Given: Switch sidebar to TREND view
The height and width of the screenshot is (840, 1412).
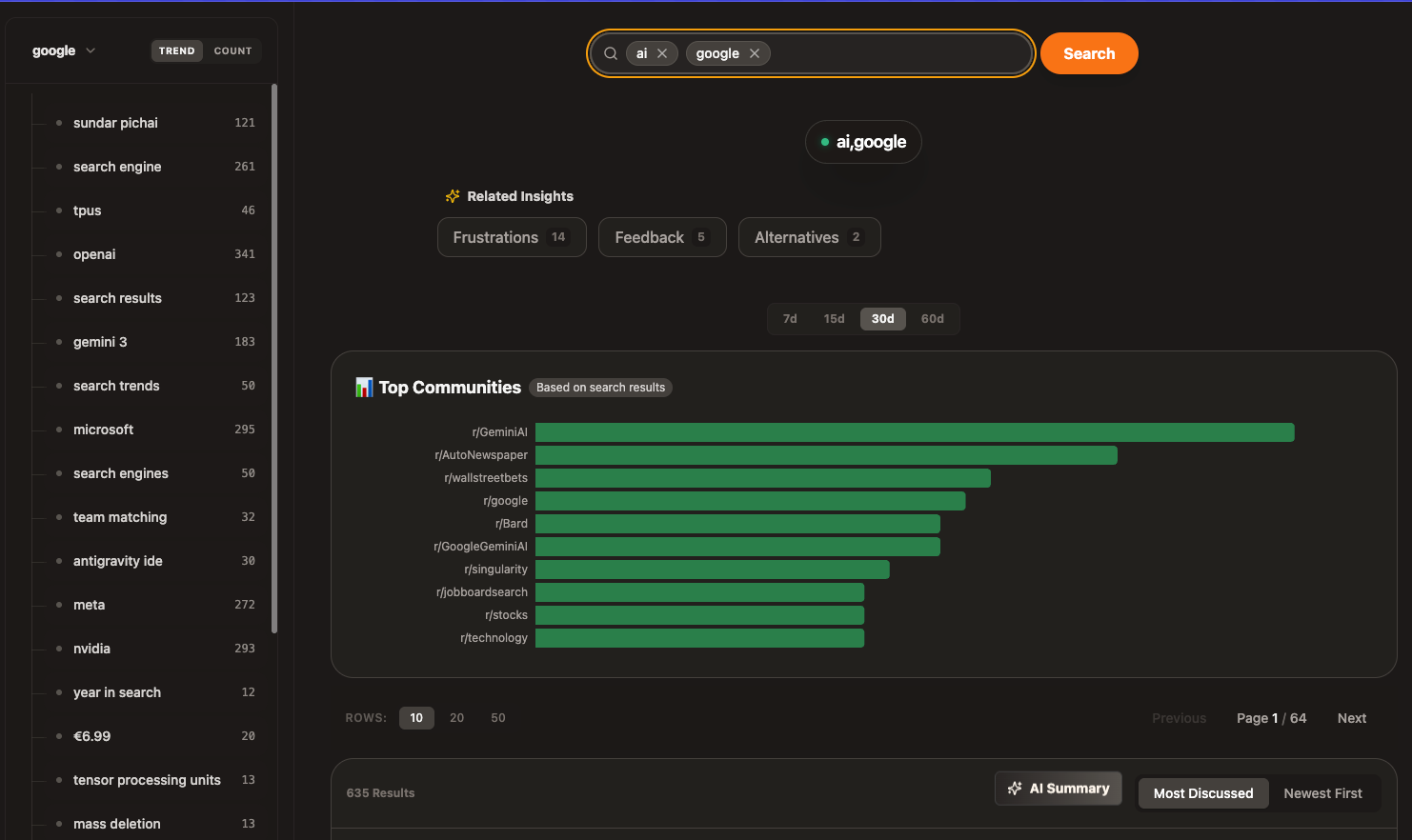Looking at the screenshot, I should [177, 50].
